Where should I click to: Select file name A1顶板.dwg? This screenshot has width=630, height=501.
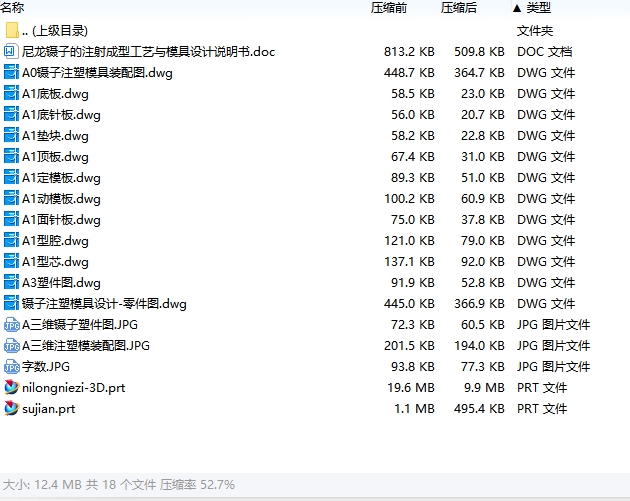click(55, 157)
